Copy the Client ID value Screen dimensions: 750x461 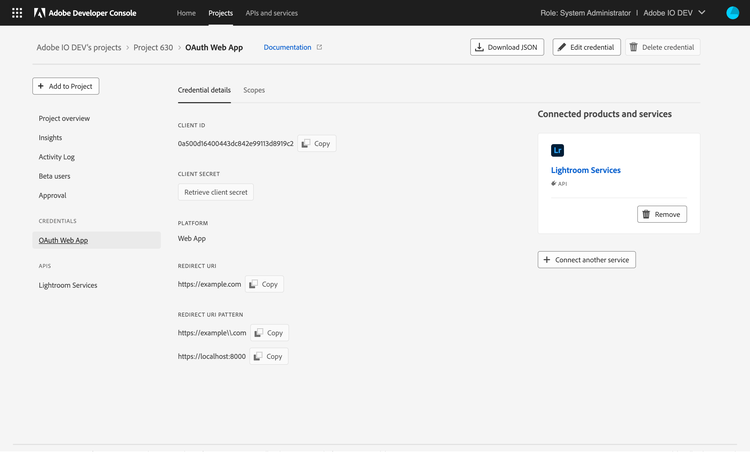317,144
